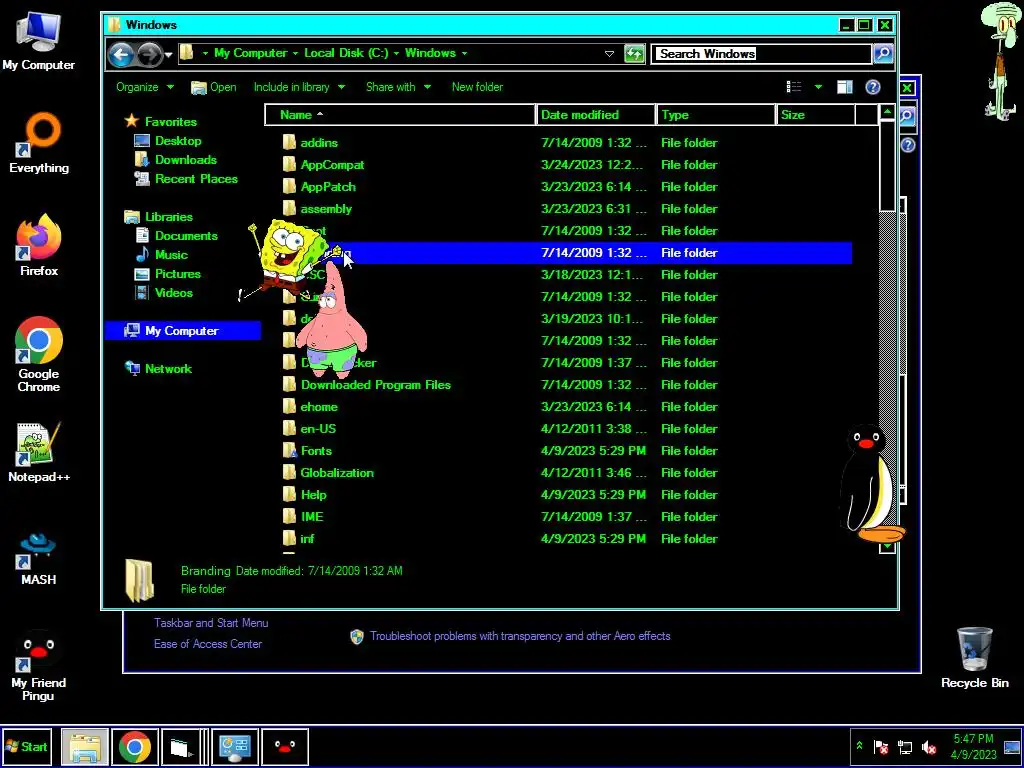Select Network in navigation pane
1024x768 pixels.
tap(168, 368)
